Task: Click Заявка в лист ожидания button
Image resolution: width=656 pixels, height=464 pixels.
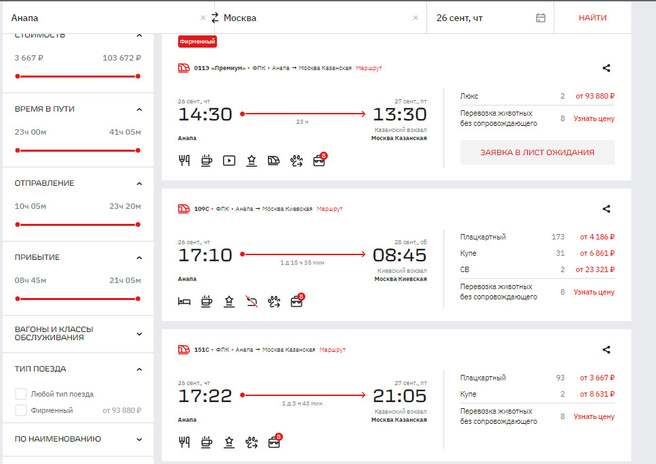Action: 538,152
